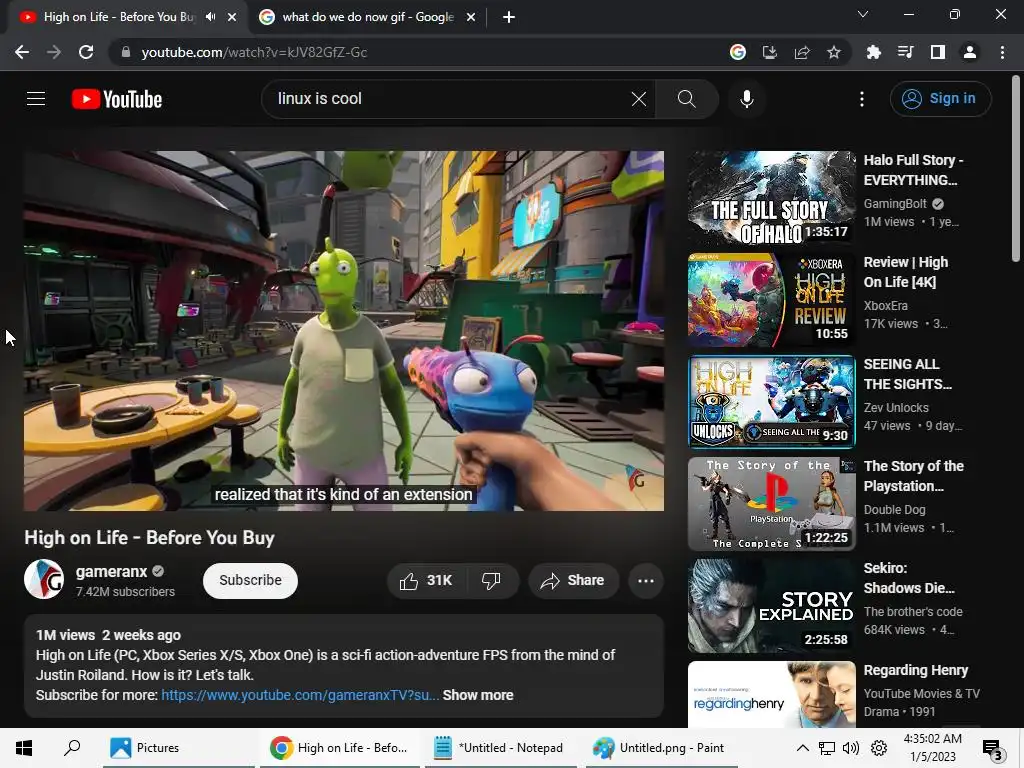Open the 'Review | High On Life [4K]' title
The width and height of the screenshot is (1024, 768).
click(x=906, y=272)
